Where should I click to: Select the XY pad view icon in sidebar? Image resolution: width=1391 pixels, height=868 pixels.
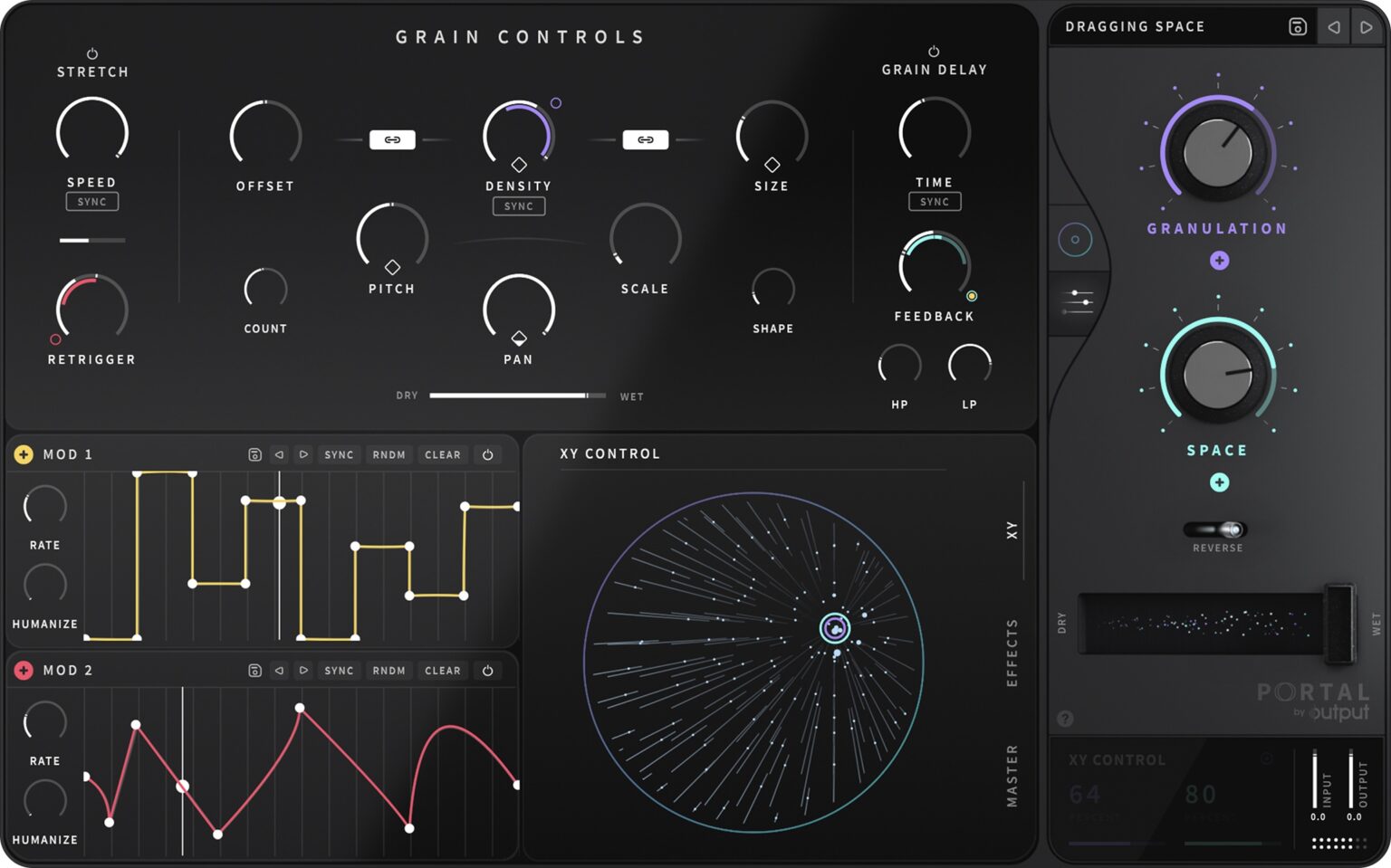point(1076,240)
